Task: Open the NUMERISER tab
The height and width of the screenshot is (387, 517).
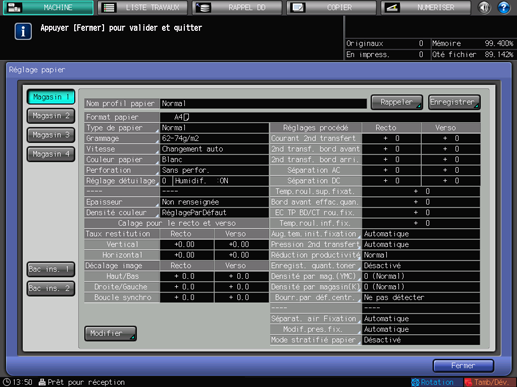Action: [x=426, y=7]
